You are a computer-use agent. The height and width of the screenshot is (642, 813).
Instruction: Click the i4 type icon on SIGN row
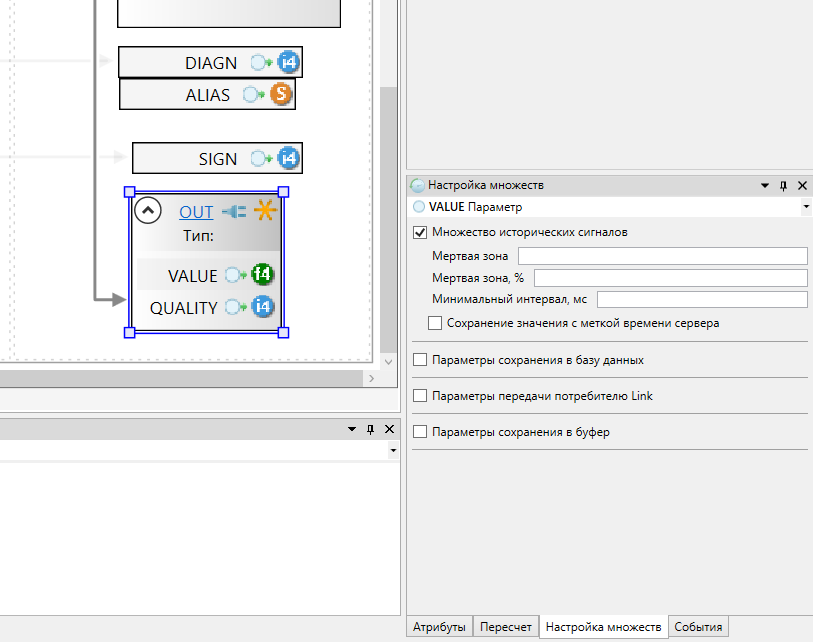click(288, 158)
